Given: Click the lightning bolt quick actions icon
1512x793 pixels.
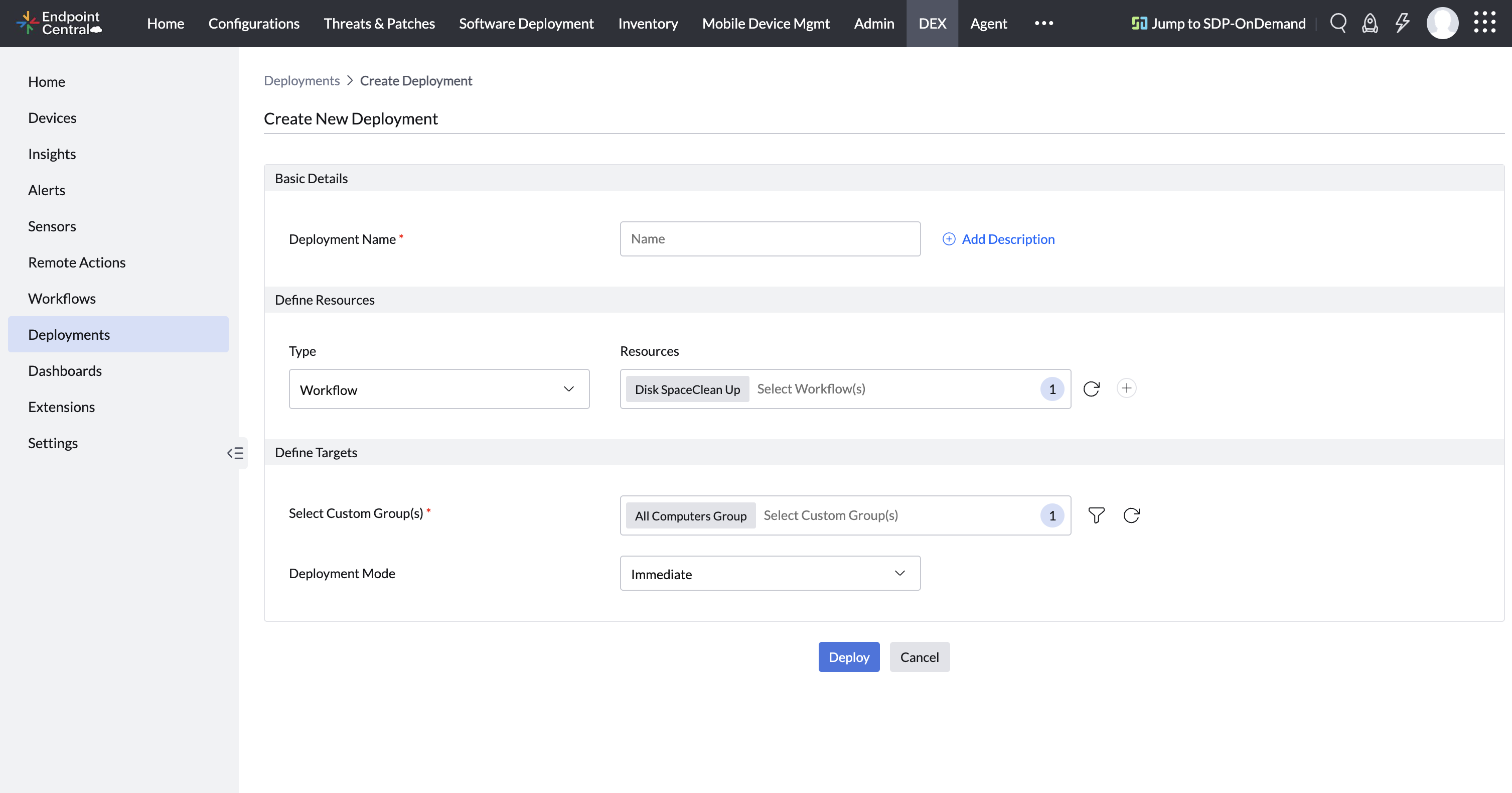Looking at the screenshot, I should tap(1402, 24).
